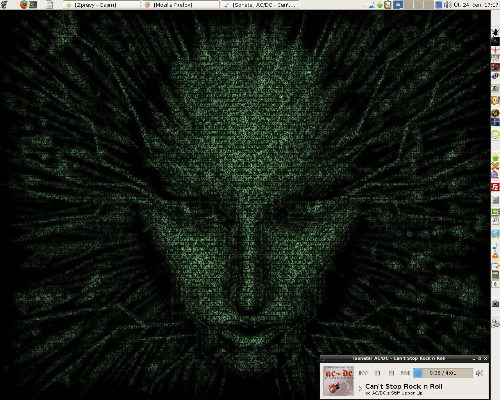
Task: Open the terminal launcher beside Firefox
Action: (33, 5)
